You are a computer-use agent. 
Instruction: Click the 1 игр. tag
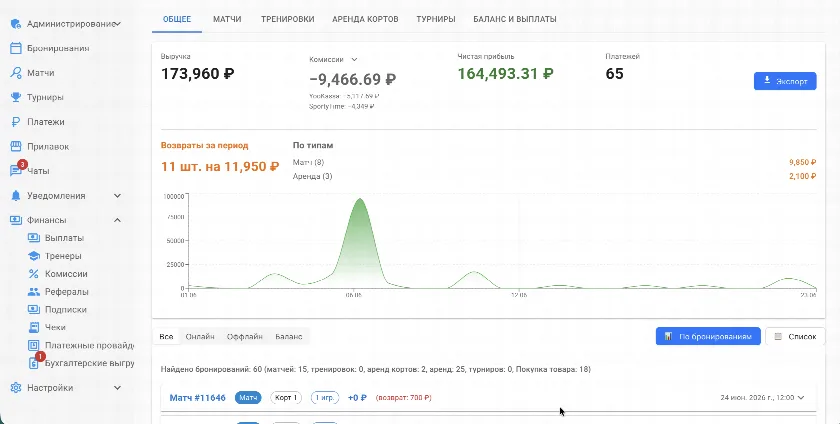pos(325,398)
